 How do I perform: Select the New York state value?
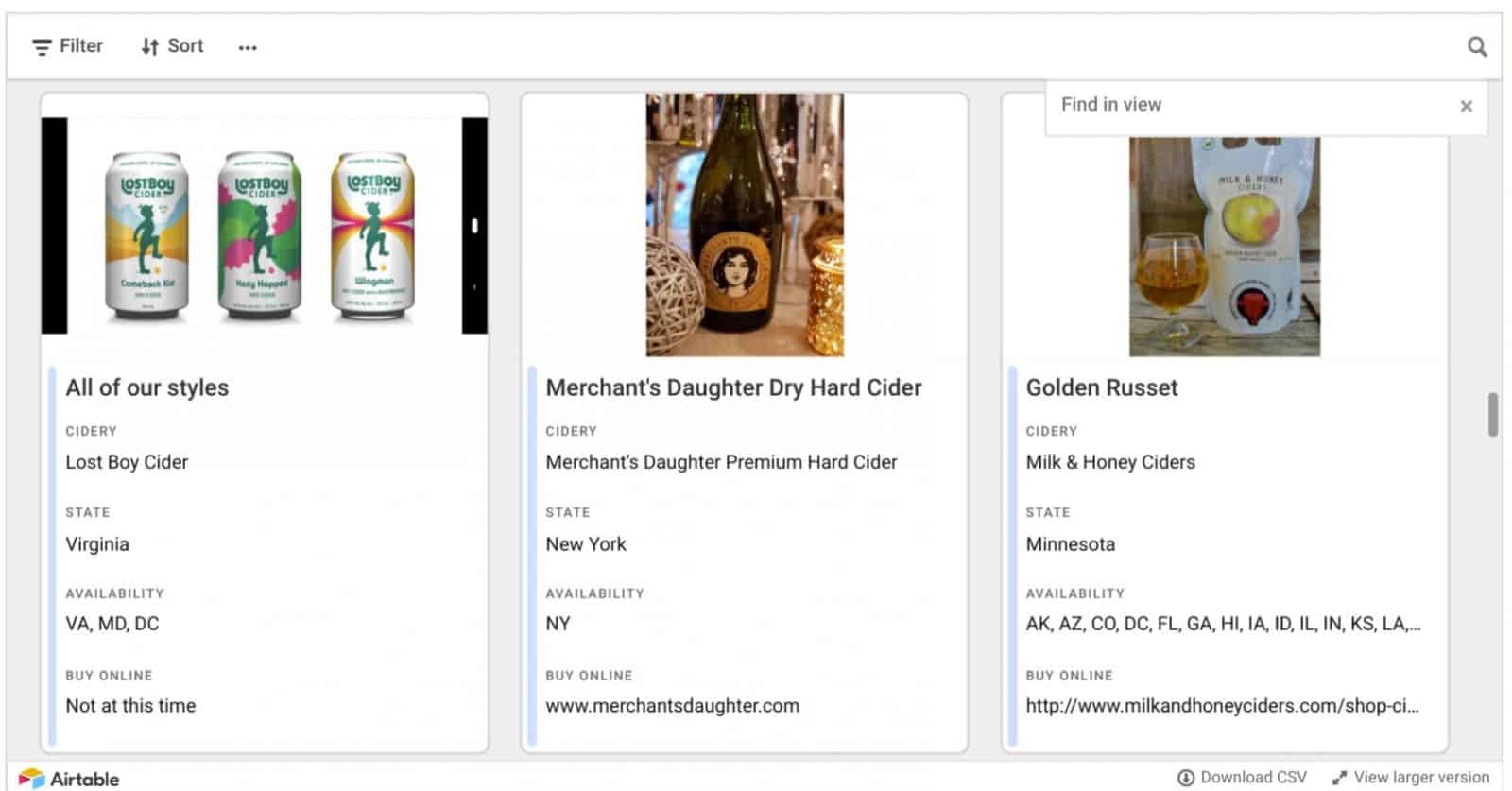[586, 544]
